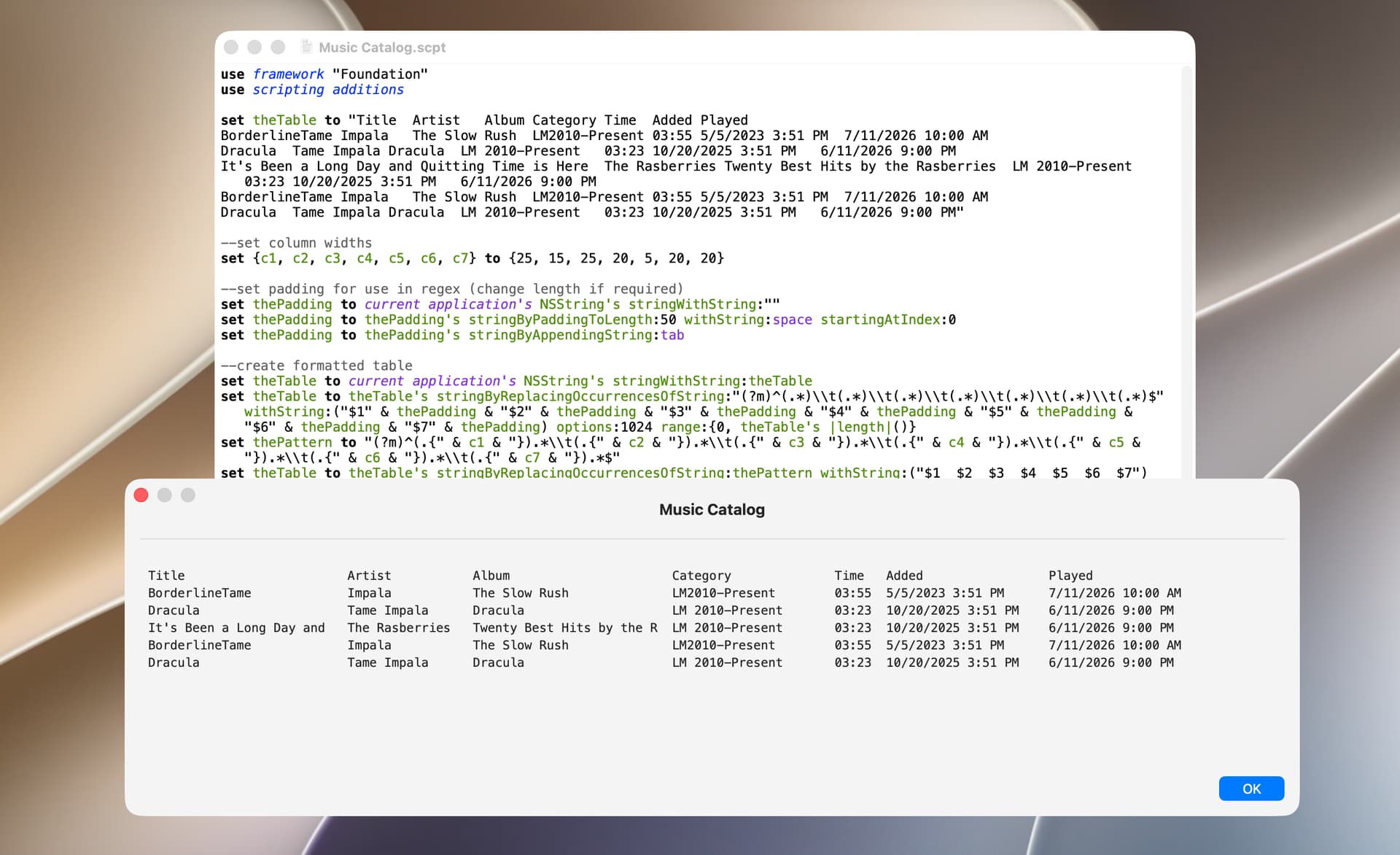This screenshot has height=855, width=1400.
Task: Click the 'Time' column header in dialog
Action: click(849, 576)
